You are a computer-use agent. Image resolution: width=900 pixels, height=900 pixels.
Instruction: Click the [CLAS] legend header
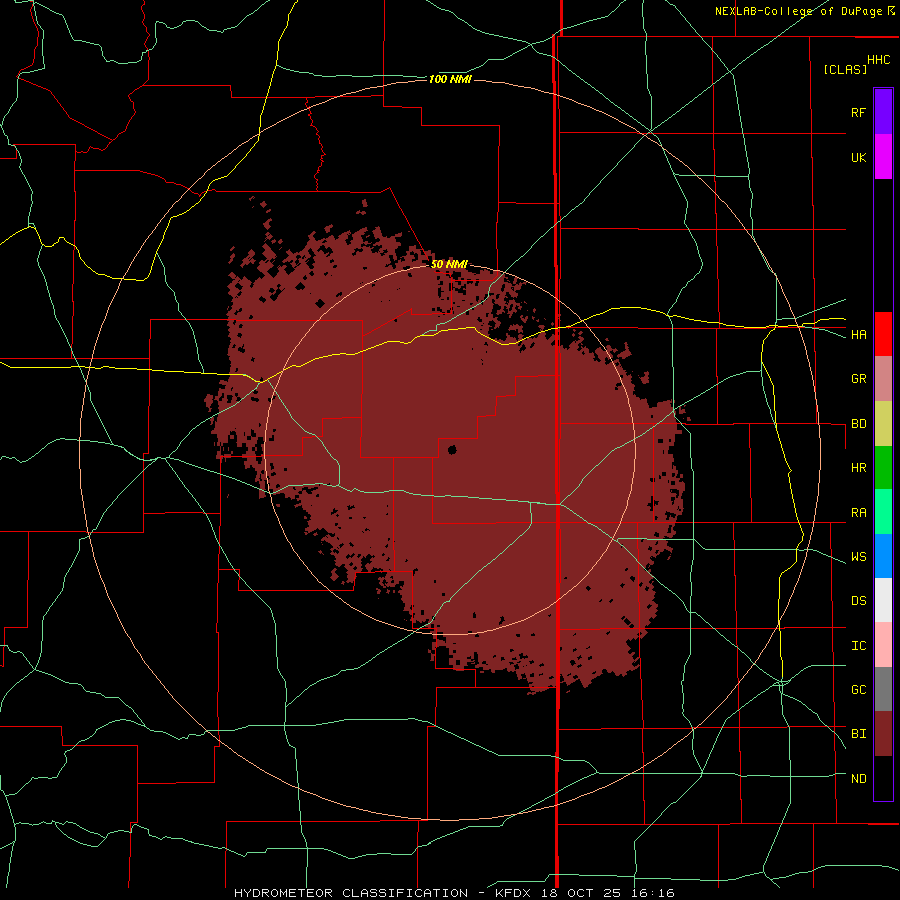pos(845,69)
